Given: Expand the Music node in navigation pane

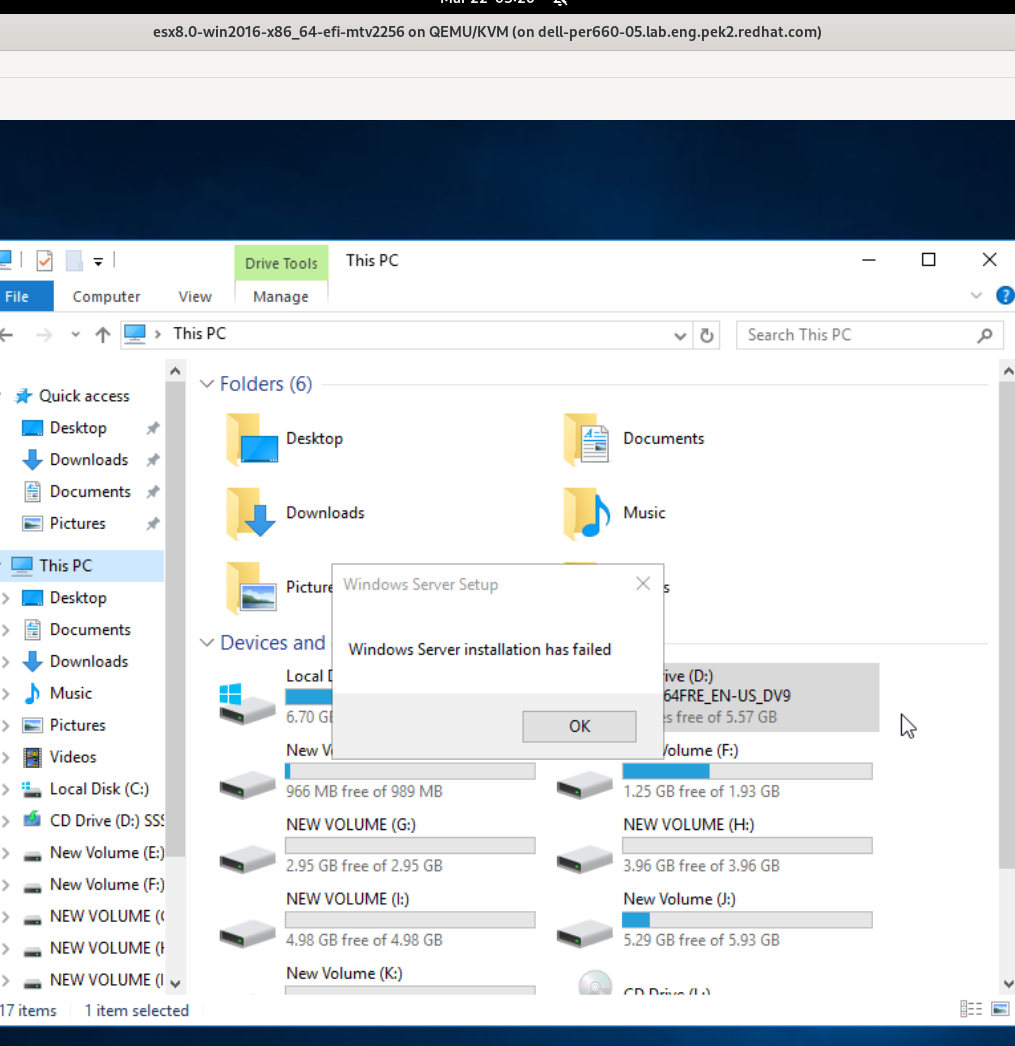Looking at the screenshot, I should 6,693.
